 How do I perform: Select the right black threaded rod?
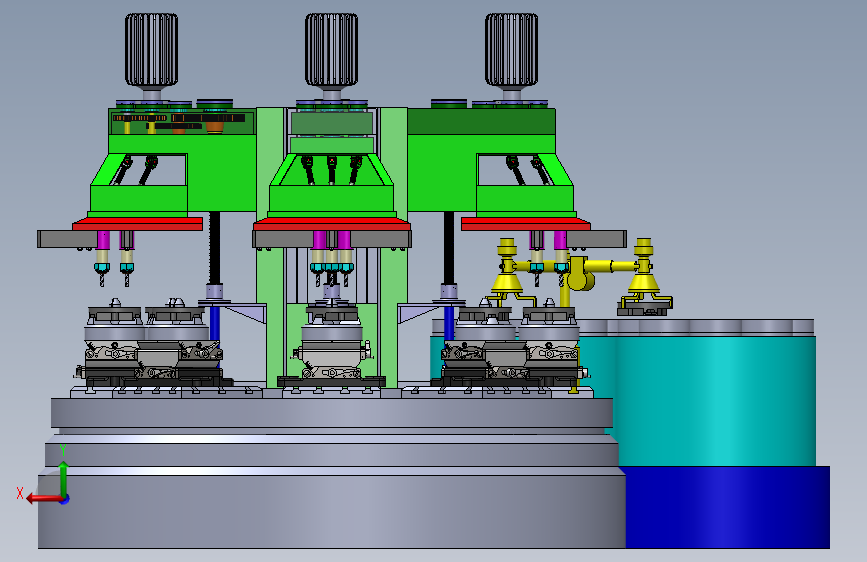449,248
